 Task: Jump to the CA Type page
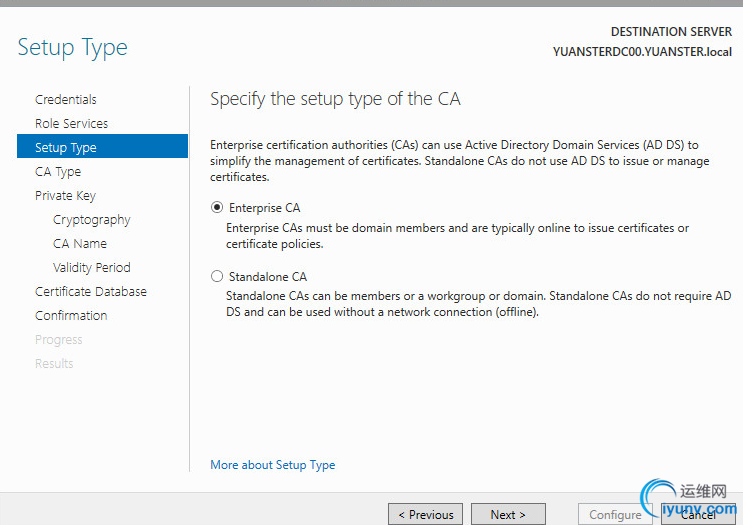pos(58,172)
